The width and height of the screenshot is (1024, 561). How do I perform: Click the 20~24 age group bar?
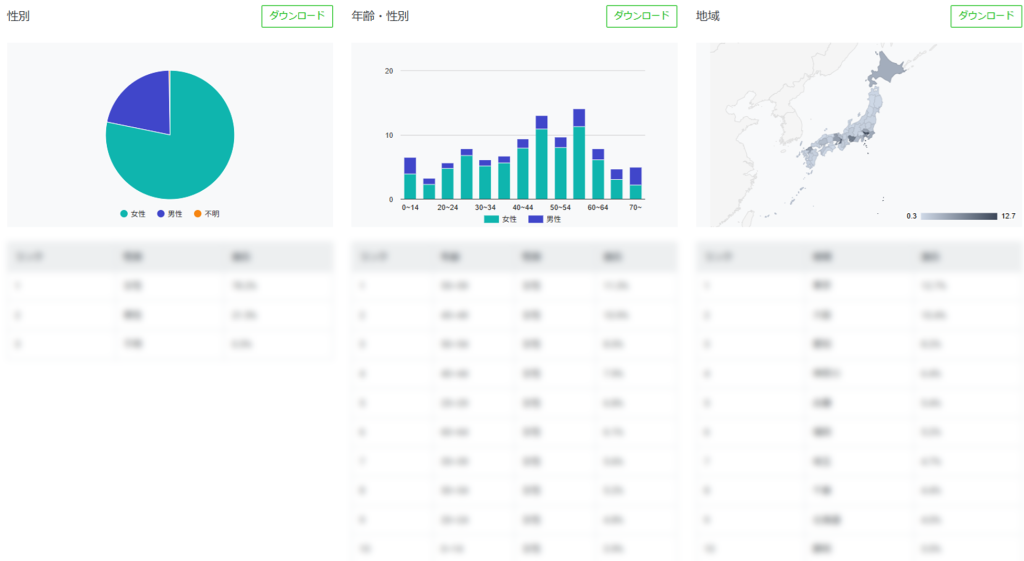click(448, 184)
